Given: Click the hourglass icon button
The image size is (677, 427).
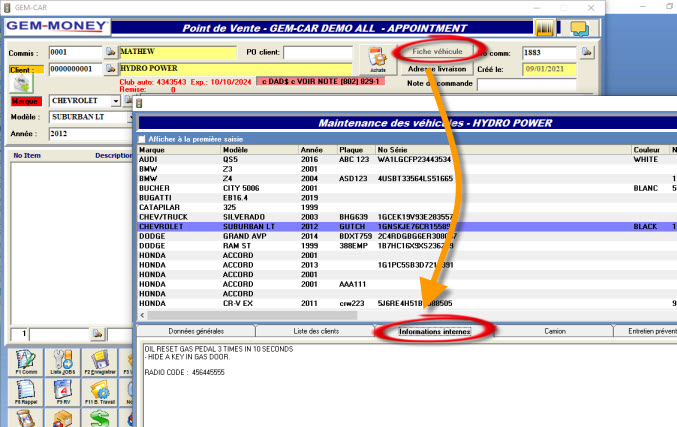Looking at the screenshot, I should click(26, 418).
